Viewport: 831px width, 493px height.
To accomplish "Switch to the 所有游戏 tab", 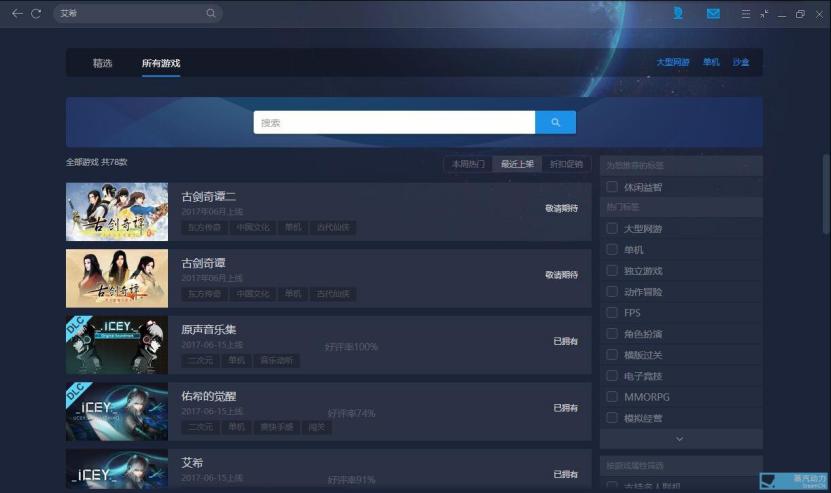I will tap(161, 63).
